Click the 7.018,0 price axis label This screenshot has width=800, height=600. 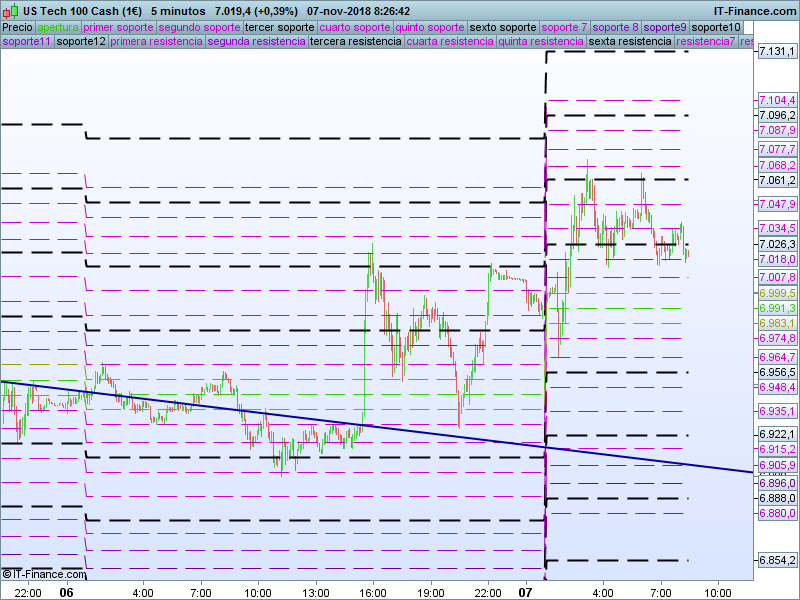(777, 259)
